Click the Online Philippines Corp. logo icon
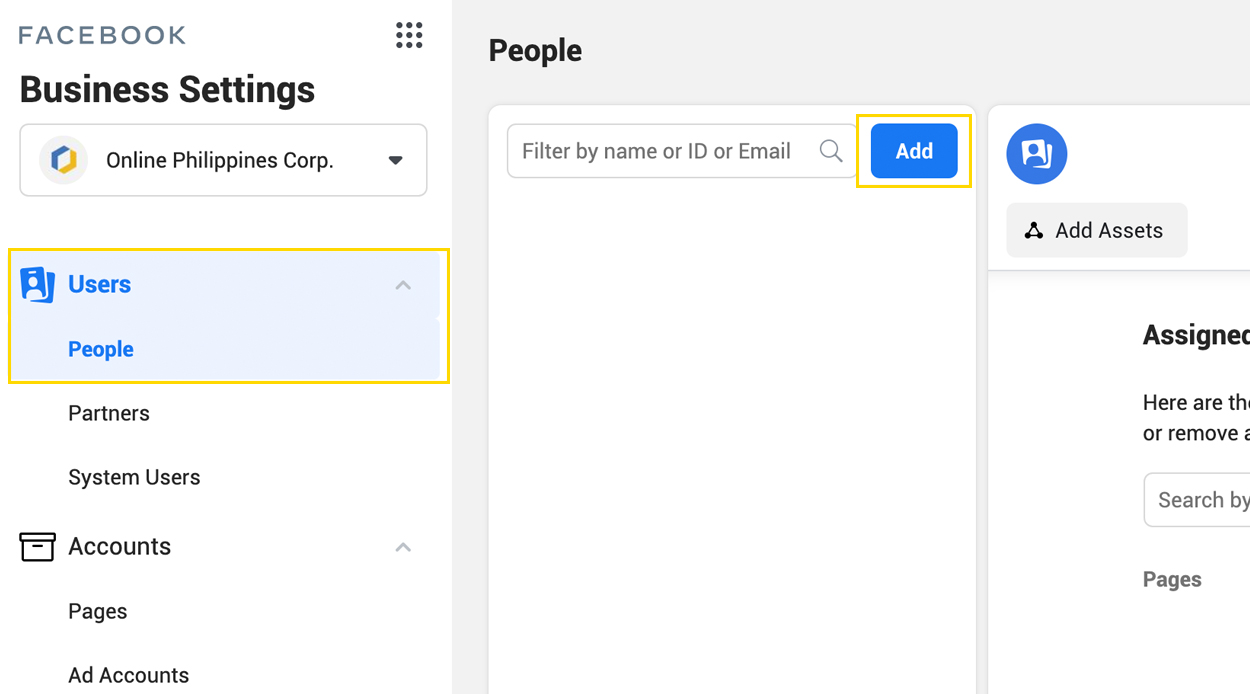The height and width of the screenshot is (694, 1250). coord(63,160)
